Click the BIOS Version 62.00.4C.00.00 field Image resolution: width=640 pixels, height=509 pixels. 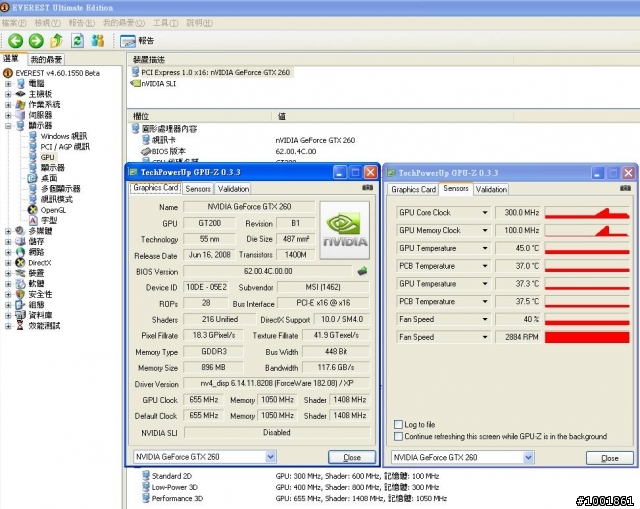[268, 271]
